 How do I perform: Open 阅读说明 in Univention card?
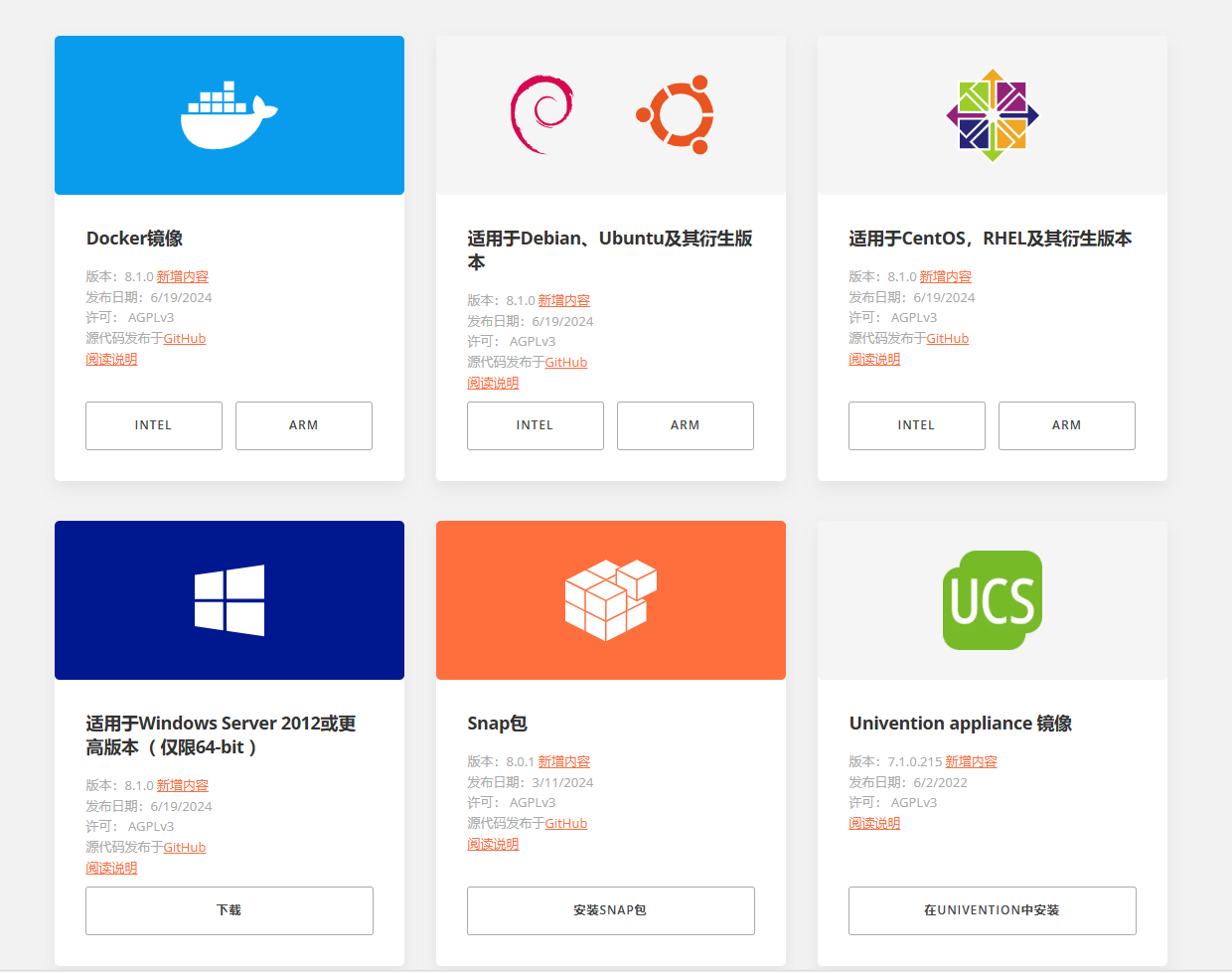pos(874,823)
